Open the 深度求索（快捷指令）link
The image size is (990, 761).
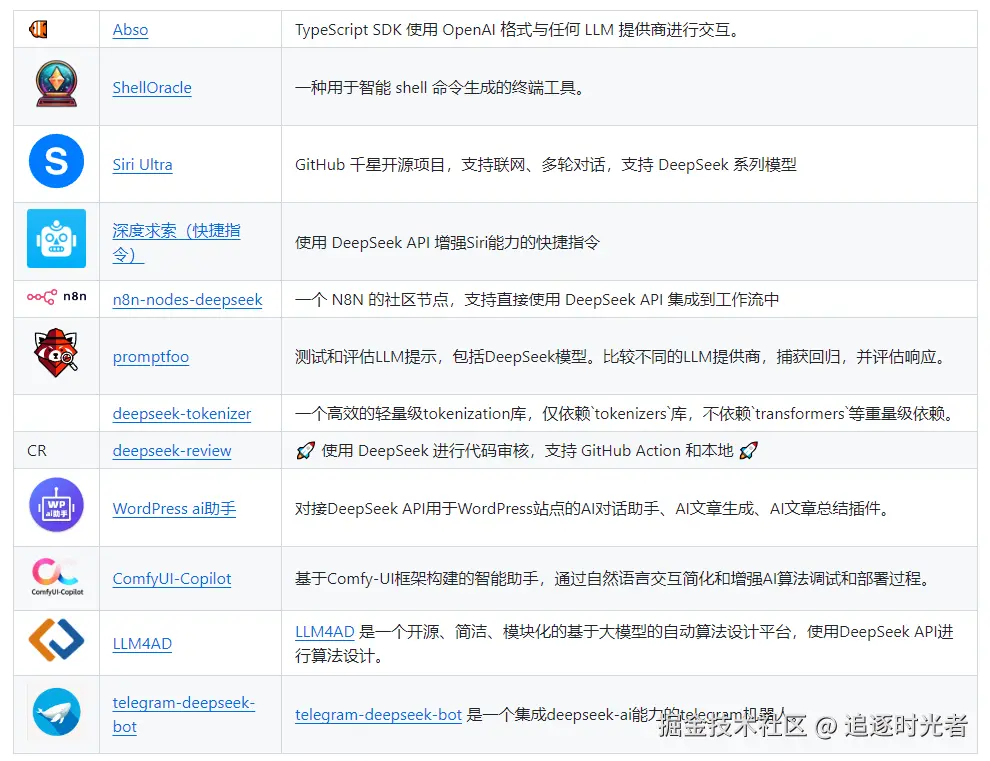click(x=176, y=243)
